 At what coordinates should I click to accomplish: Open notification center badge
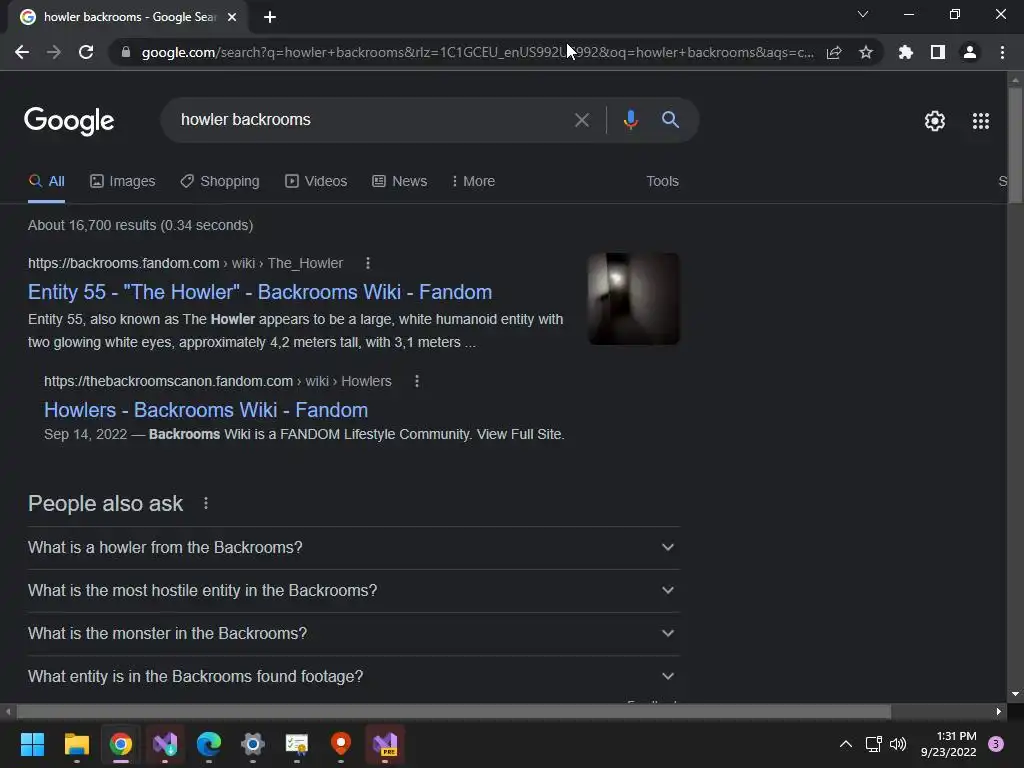[996, 744]
